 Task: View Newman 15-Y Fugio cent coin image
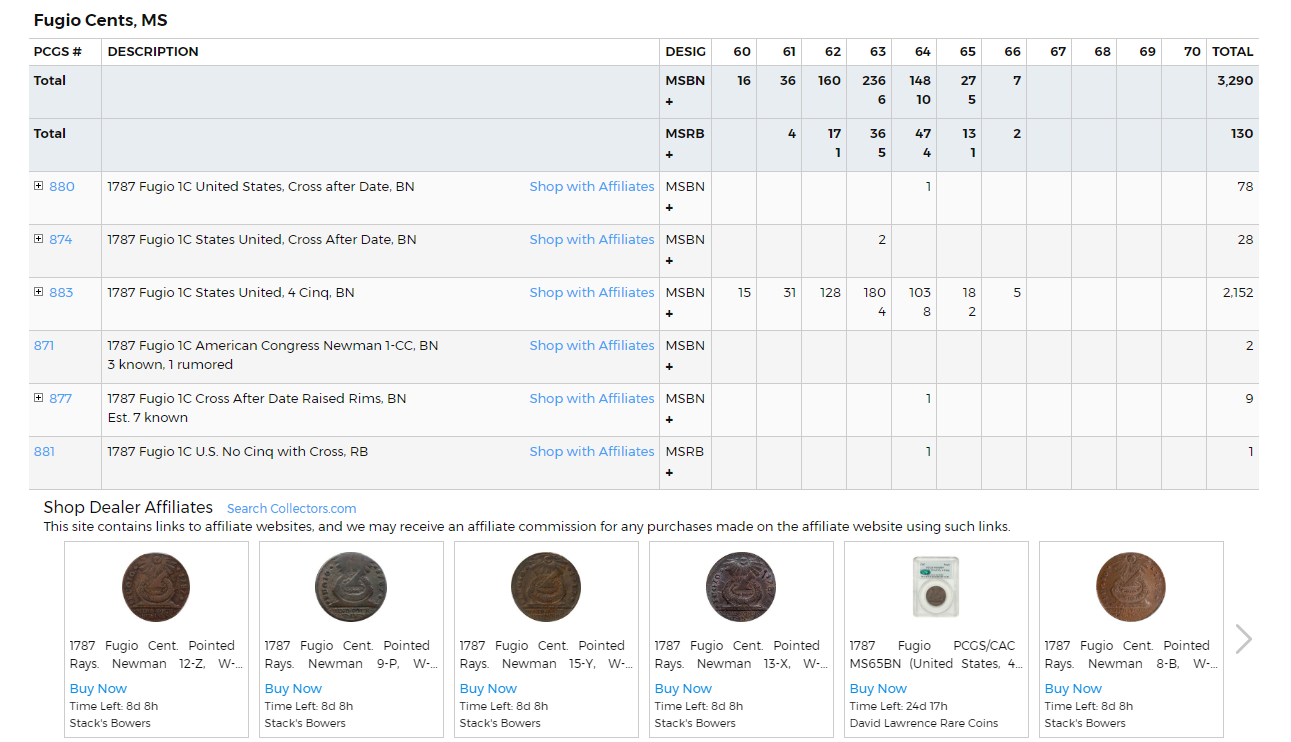pos(546,587)
